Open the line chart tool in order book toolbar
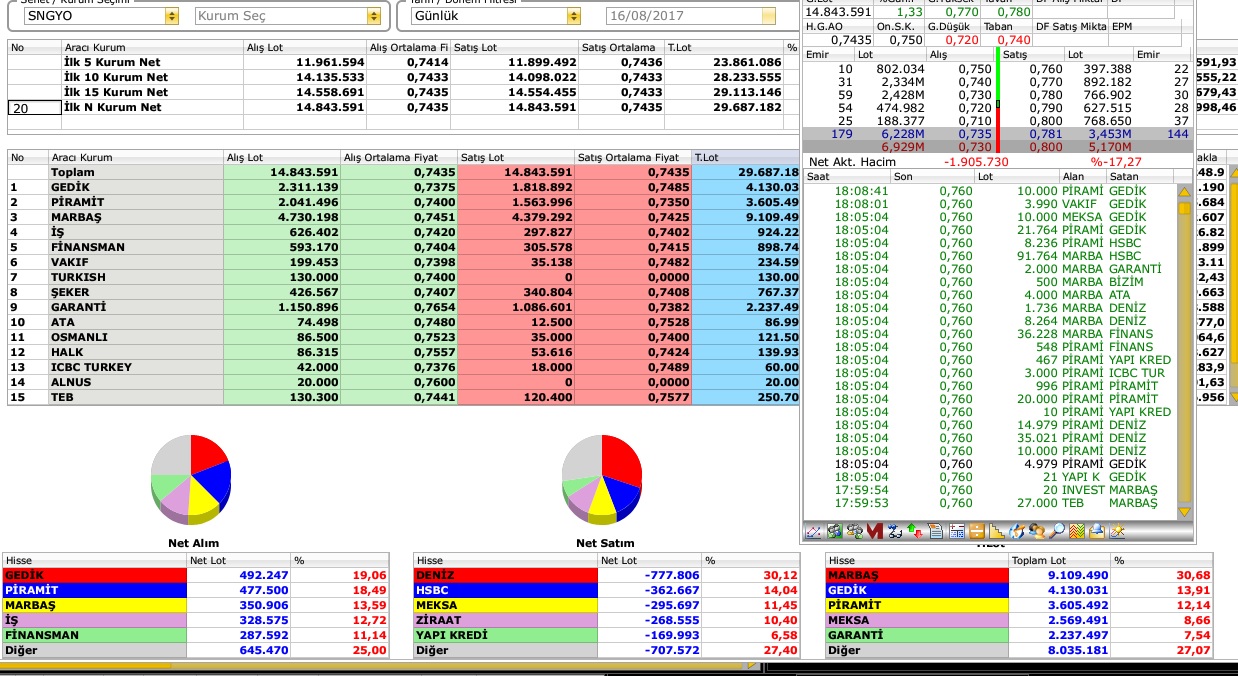This screenshot has height=676, width=1238. pos(813,531)
